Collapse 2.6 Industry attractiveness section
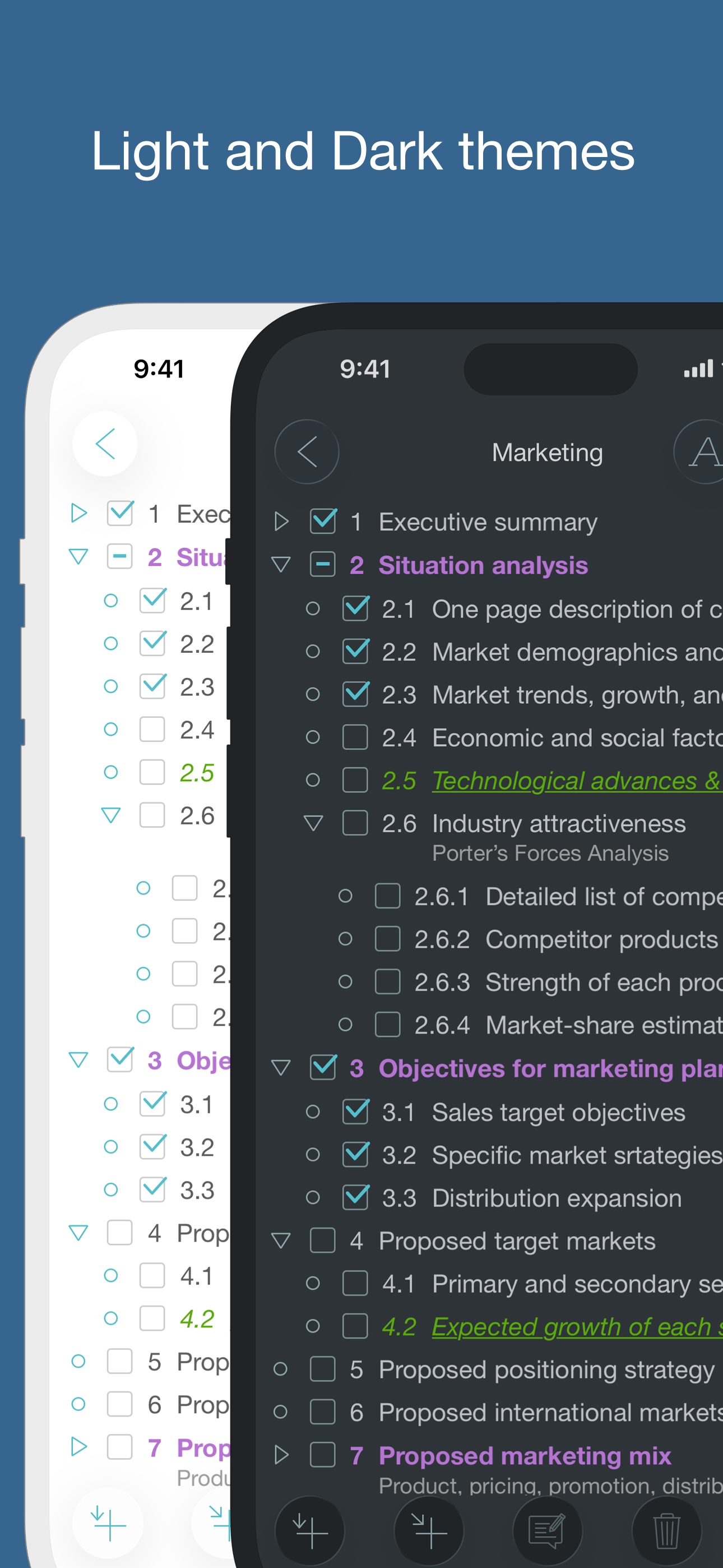This screenshot has width=723, height=1568. 313,824
